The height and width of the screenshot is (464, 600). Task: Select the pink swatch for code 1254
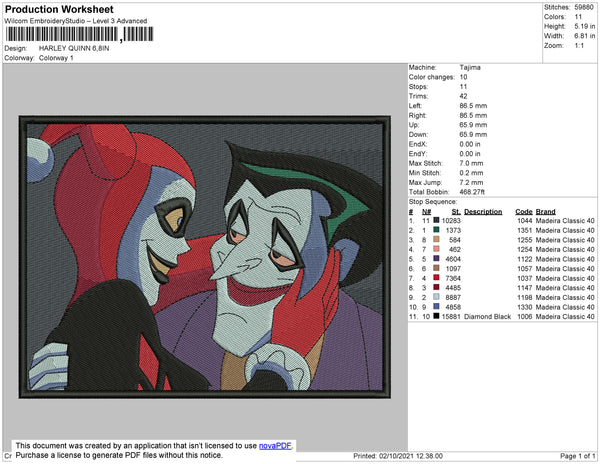(435, 249)
